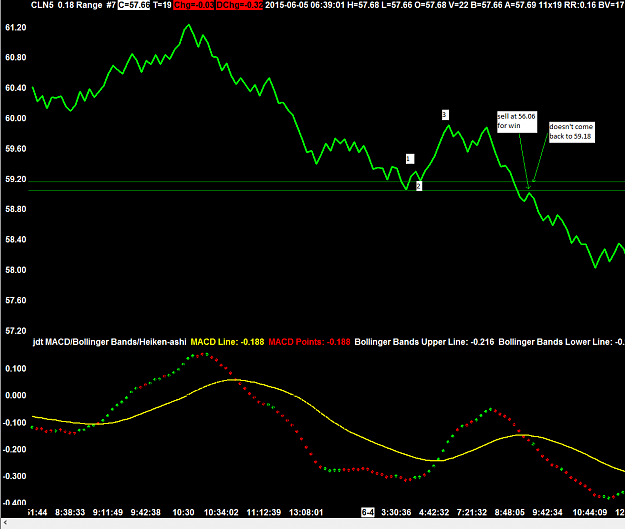Click the T=19 value in the header
The width and height of the screenshot is (625, 529).
click(162, 5)
